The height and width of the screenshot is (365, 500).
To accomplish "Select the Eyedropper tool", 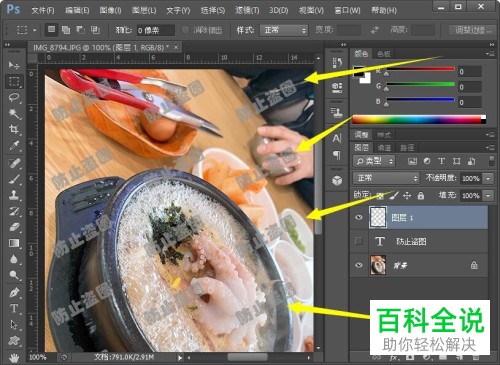I will 14,146.
